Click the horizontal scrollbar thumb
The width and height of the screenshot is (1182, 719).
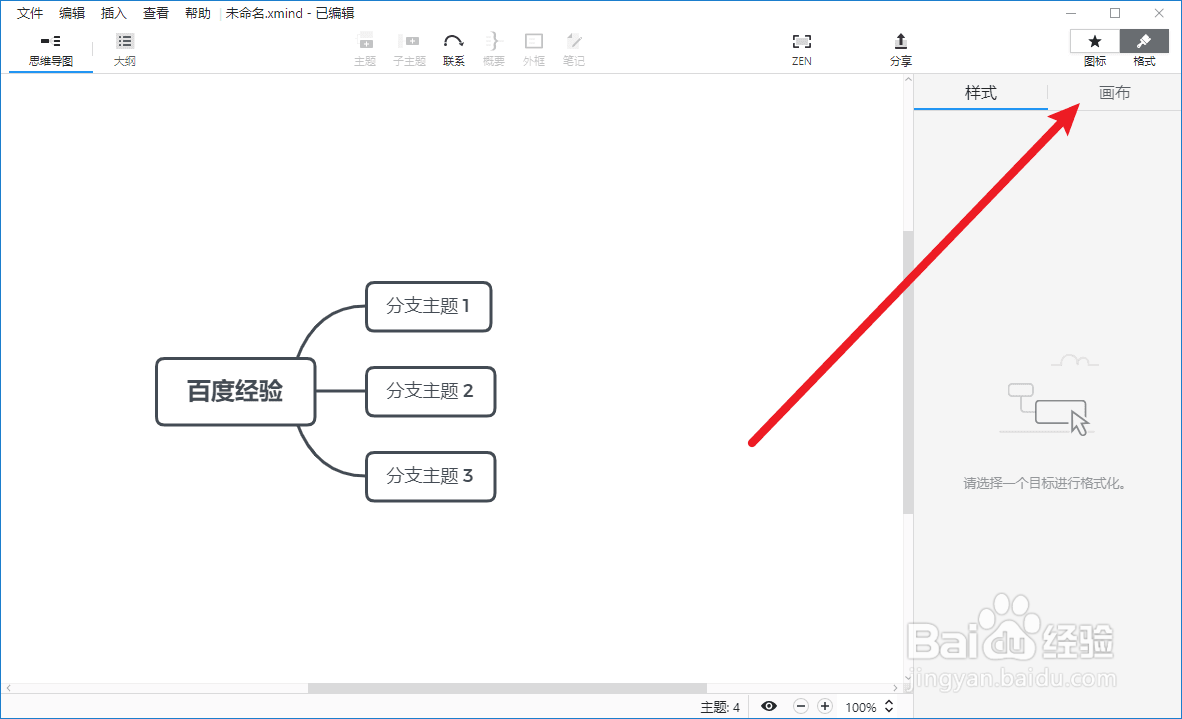click(x=507, y=688)
